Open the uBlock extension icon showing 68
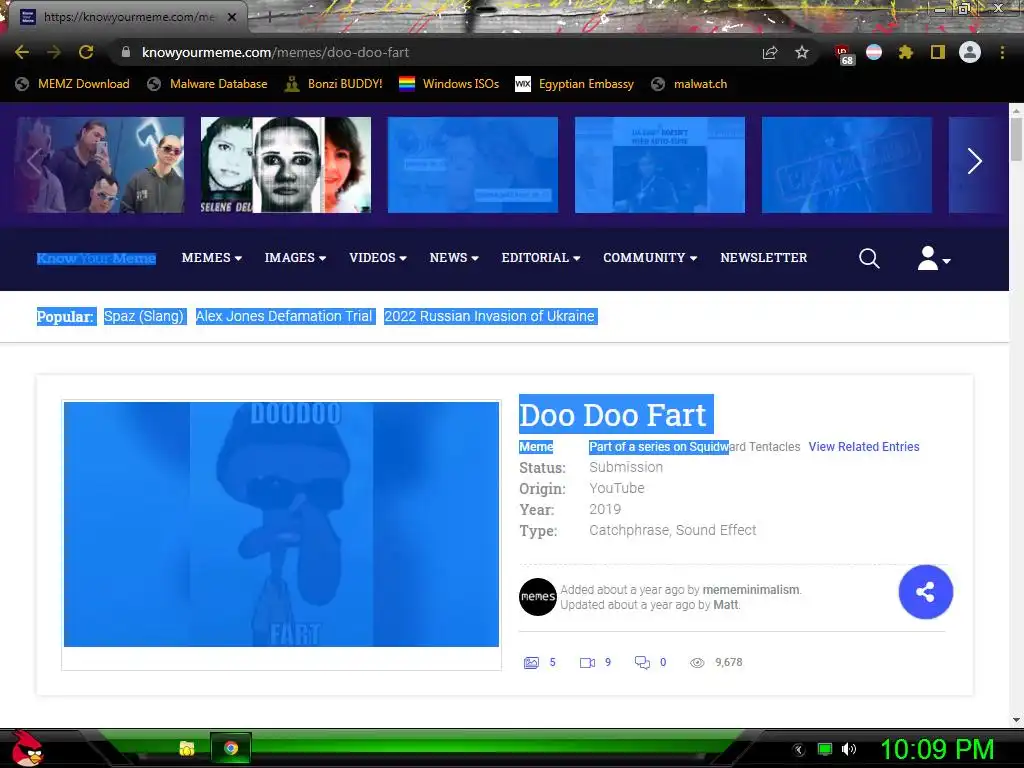Viewport: 1024px width, 768px height. coord(843,54)
